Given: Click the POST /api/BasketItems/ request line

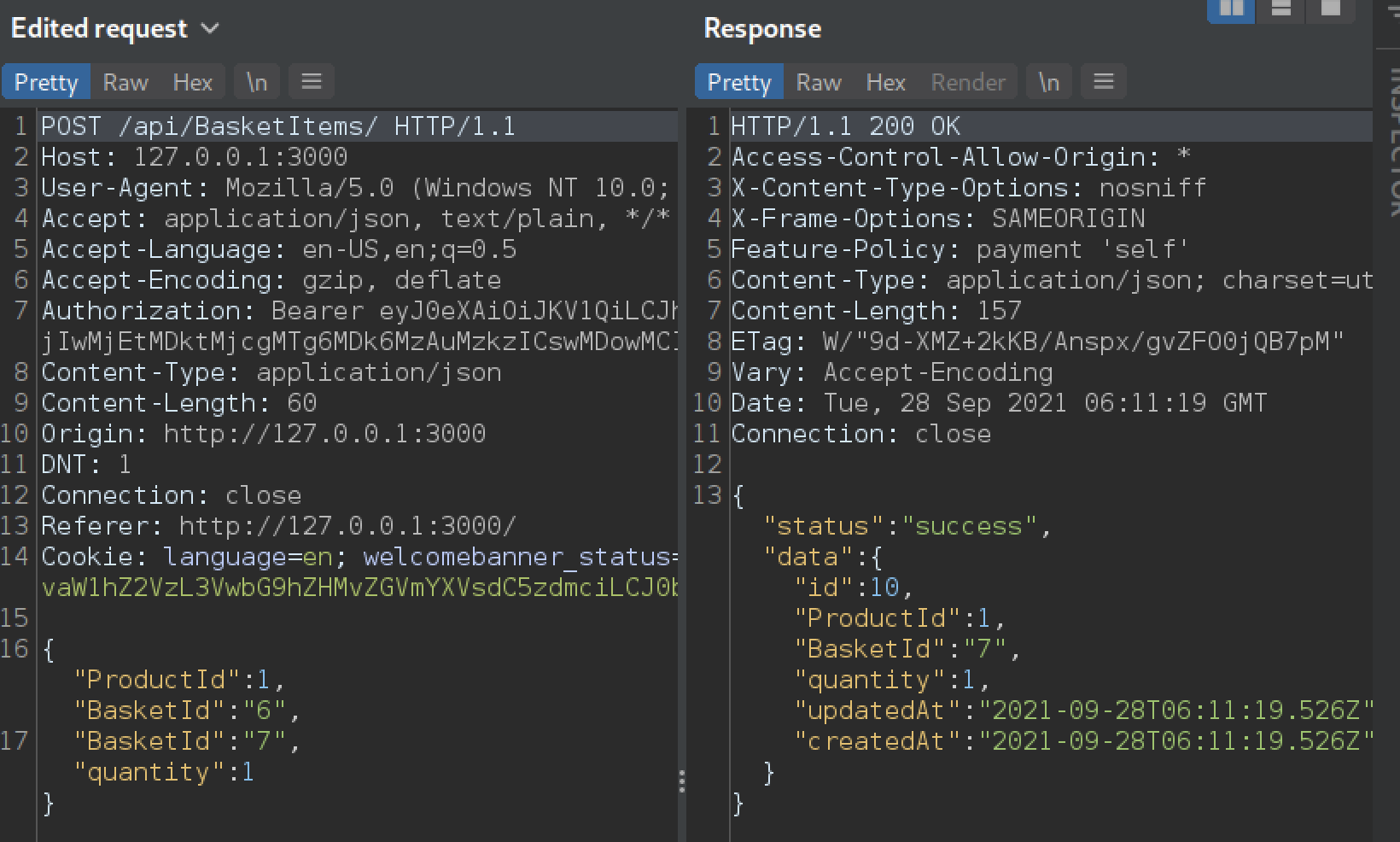Looking at the screenshot, I should click(278, 126).
